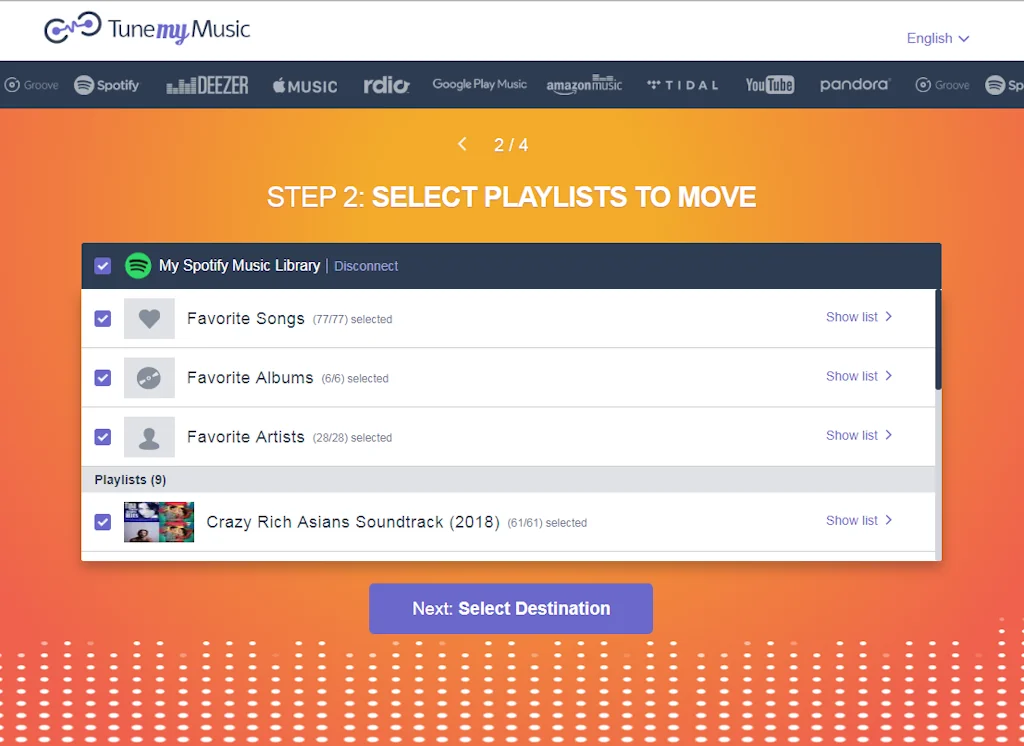Go back to the previous step

(462, 144)
